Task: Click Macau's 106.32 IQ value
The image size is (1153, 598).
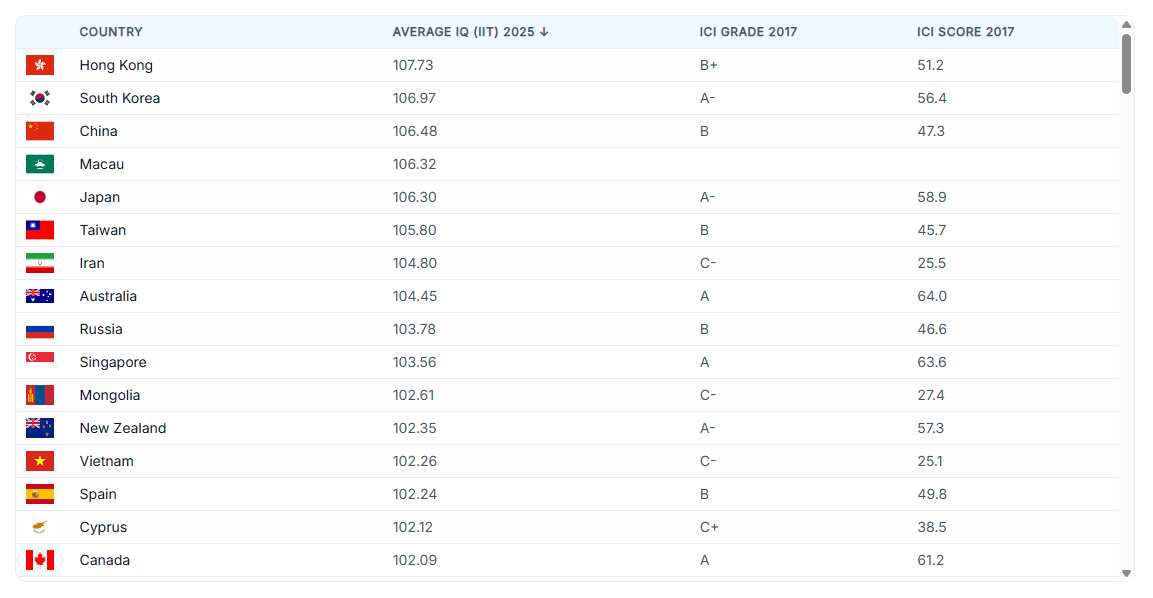Action: pyautogui.click(x=415, y=165)
